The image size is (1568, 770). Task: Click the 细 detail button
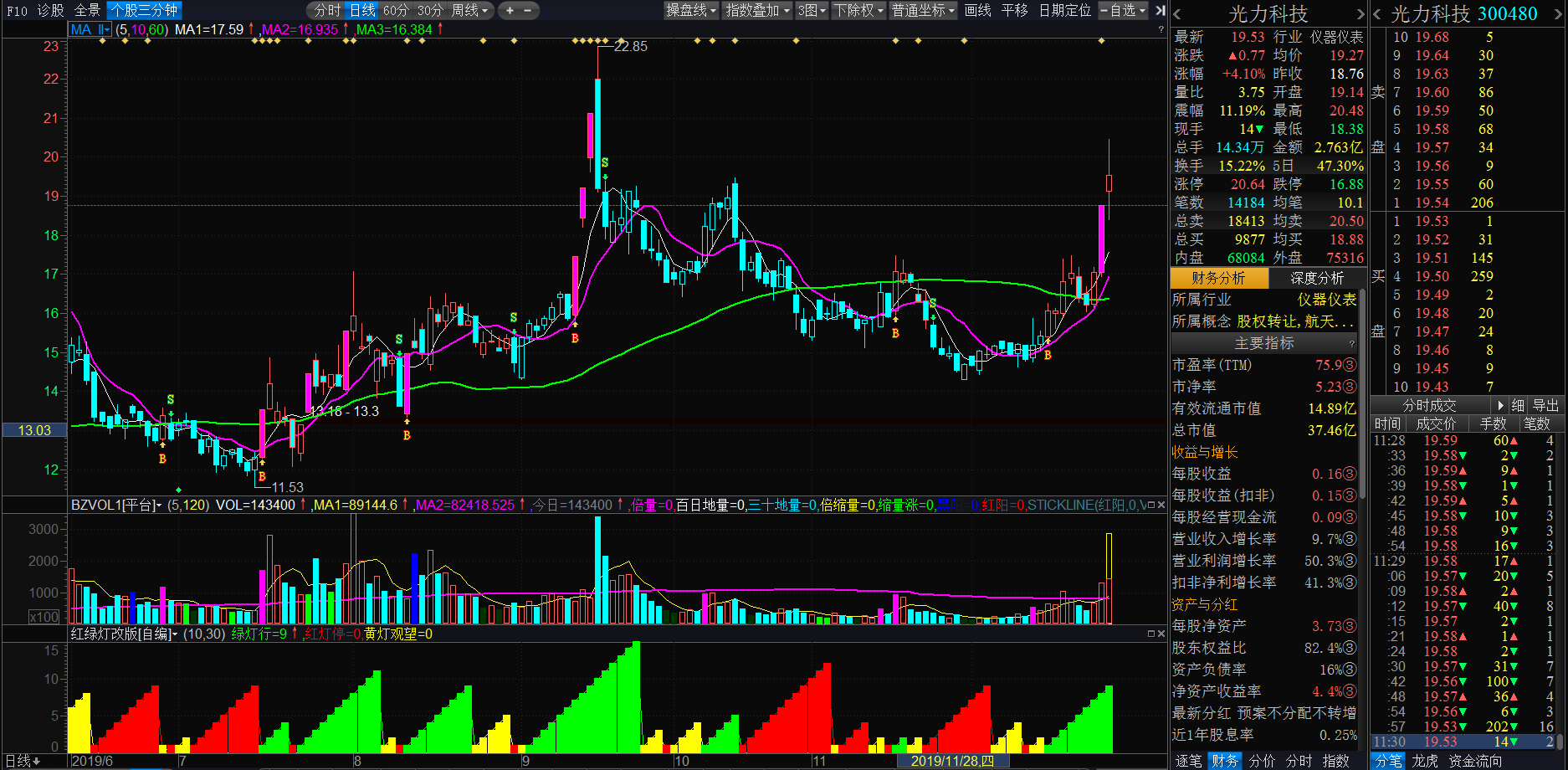(1518, 405)
